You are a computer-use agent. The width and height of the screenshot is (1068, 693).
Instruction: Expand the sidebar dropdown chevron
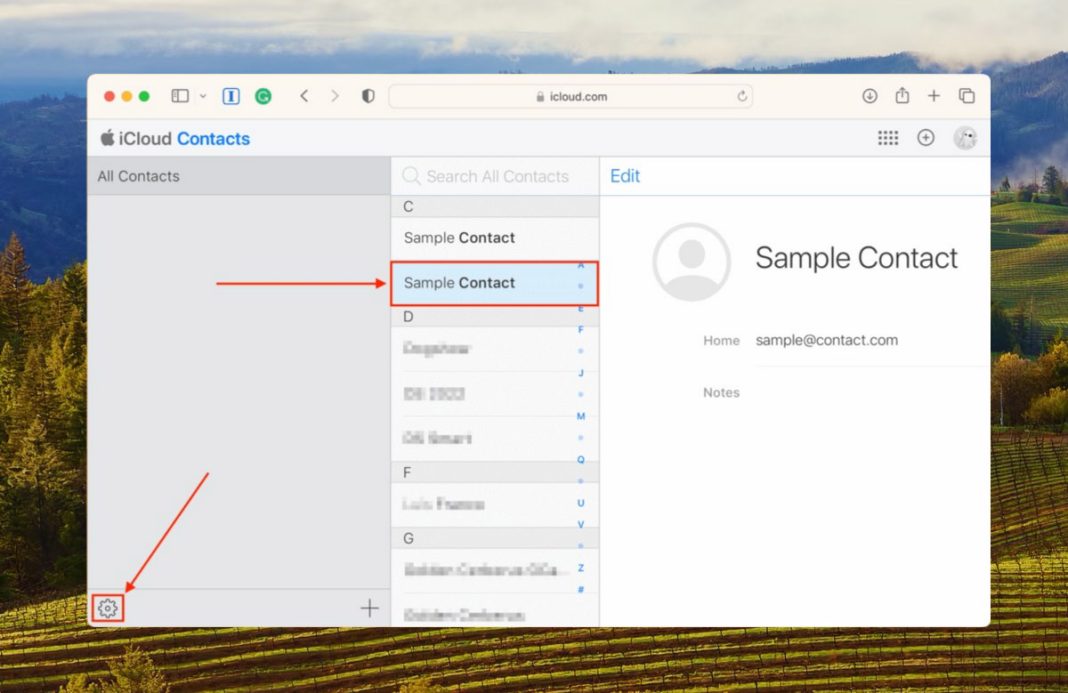click(x=203, y=96)
